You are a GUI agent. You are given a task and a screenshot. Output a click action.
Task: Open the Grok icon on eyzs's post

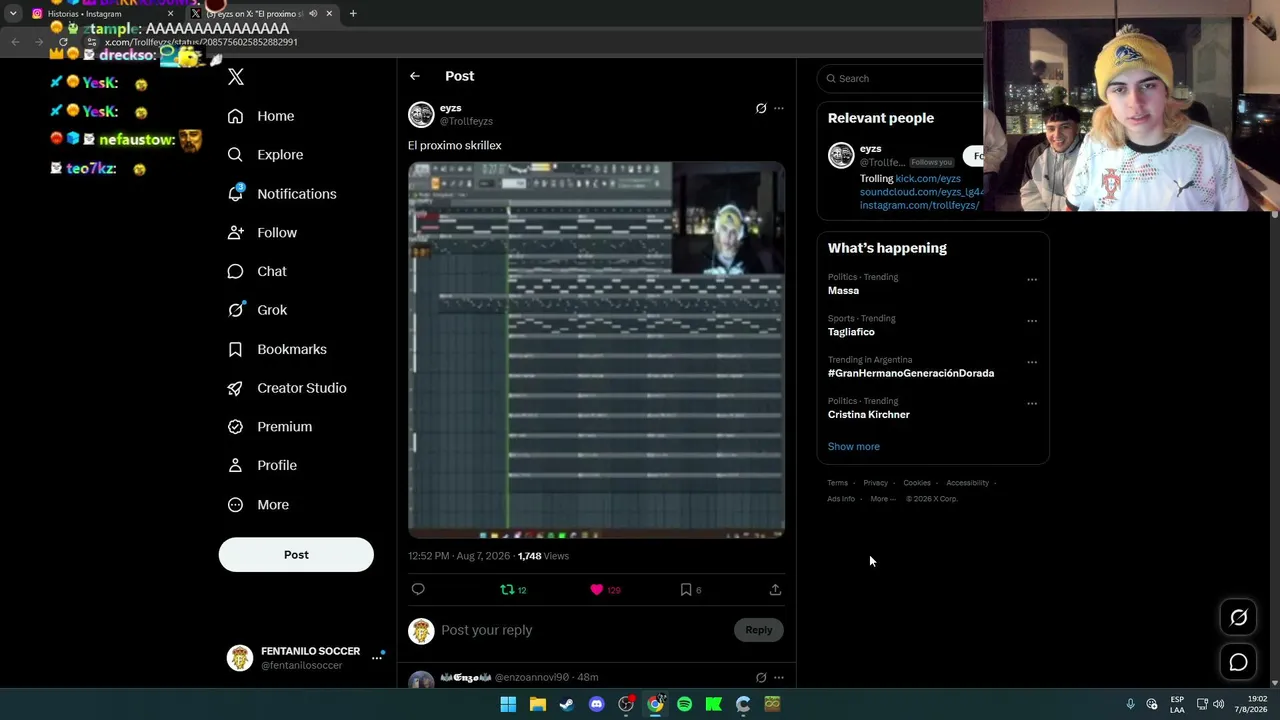click(x=761, y=108)
